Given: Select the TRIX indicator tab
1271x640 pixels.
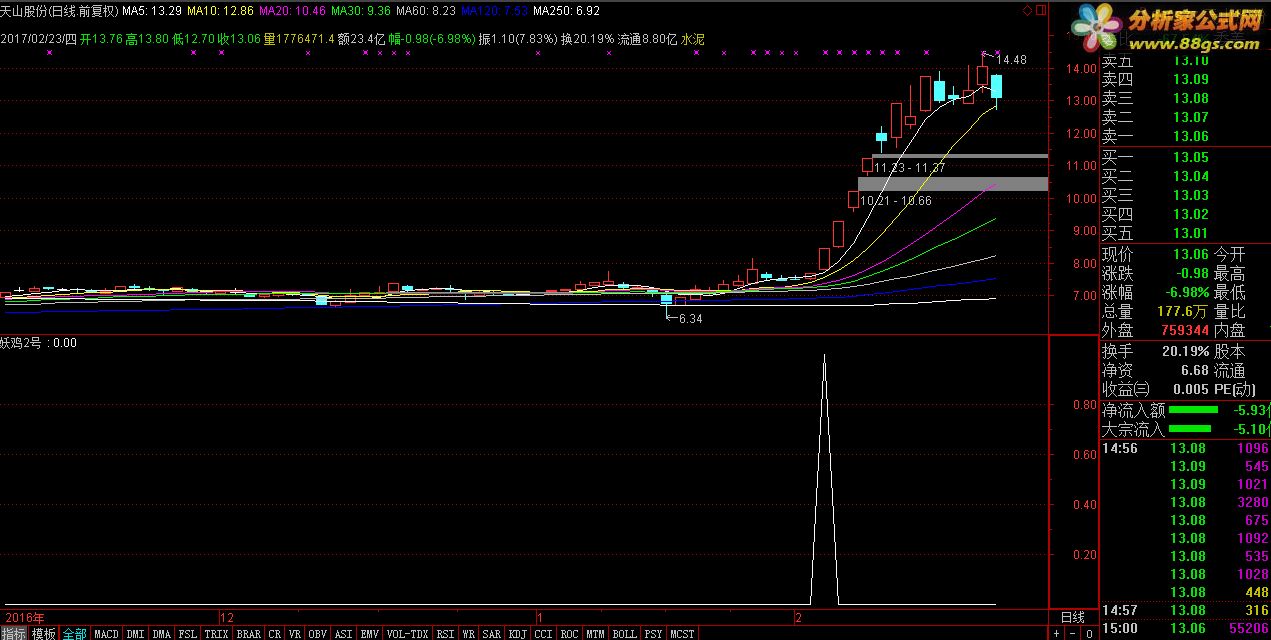Looking at the screenshot, I should point(217,634).
